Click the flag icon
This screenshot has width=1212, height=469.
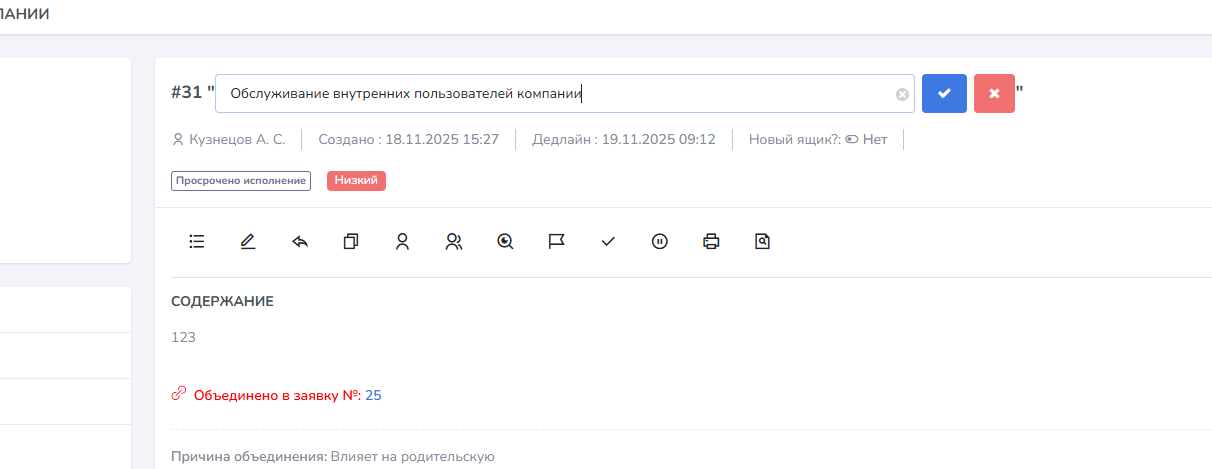[x=557, y=241]
